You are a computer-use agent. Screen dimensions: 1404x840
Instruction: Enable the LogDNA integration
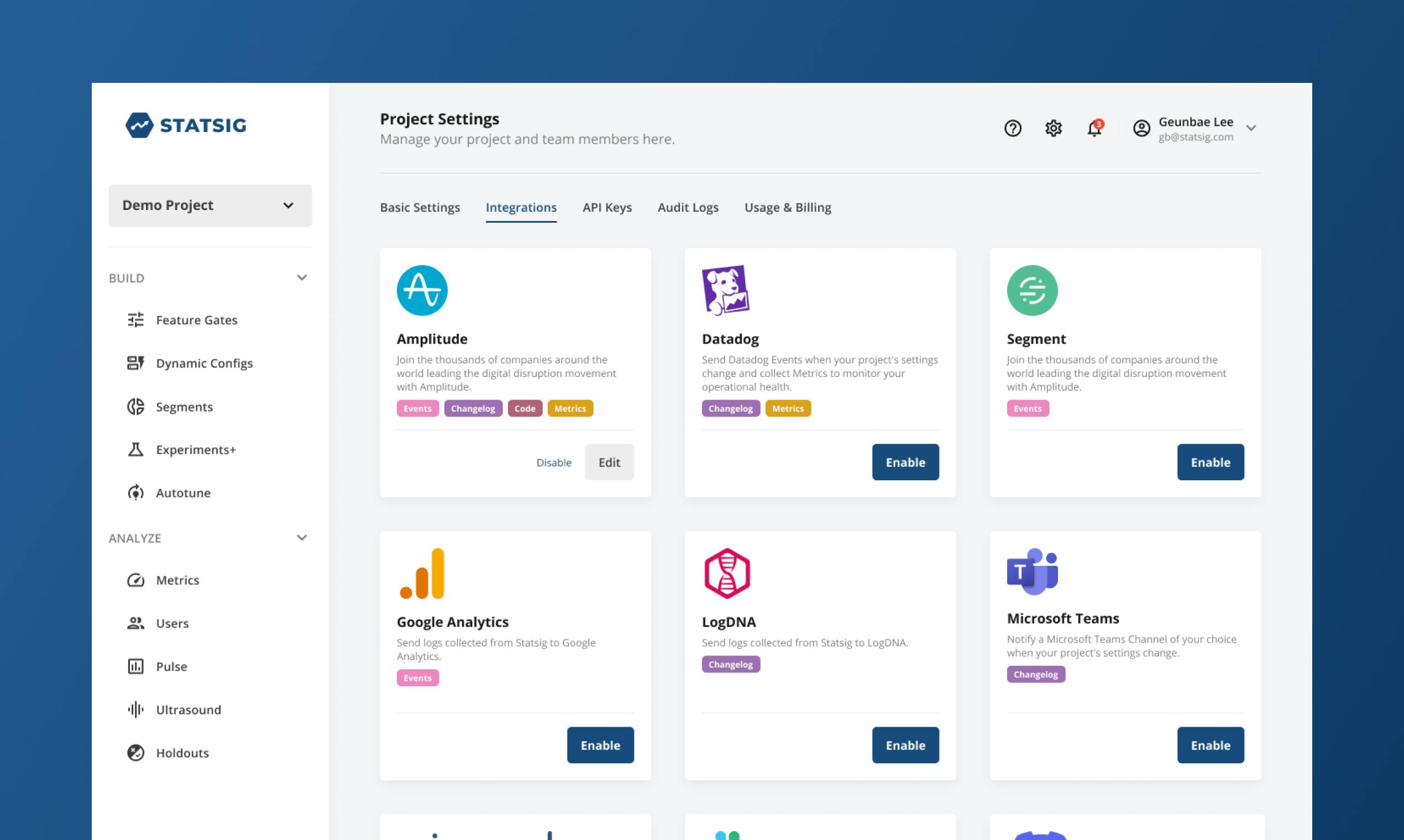point(905,745)
